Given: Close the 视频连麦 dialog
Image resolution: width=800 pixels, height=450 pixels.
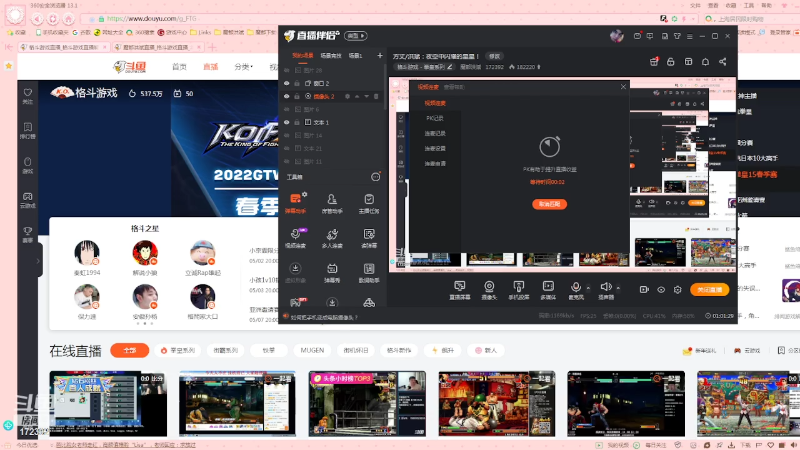Looking at the screenshot, I should pos(623,87).
